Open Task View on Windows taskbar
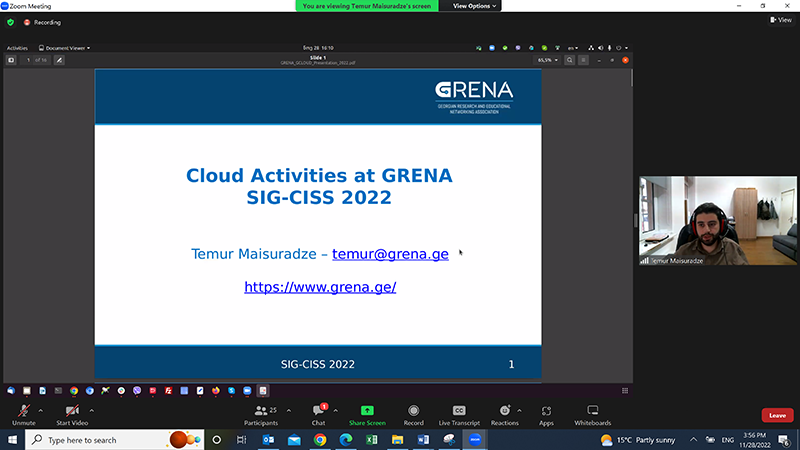 tap(242, 440)
